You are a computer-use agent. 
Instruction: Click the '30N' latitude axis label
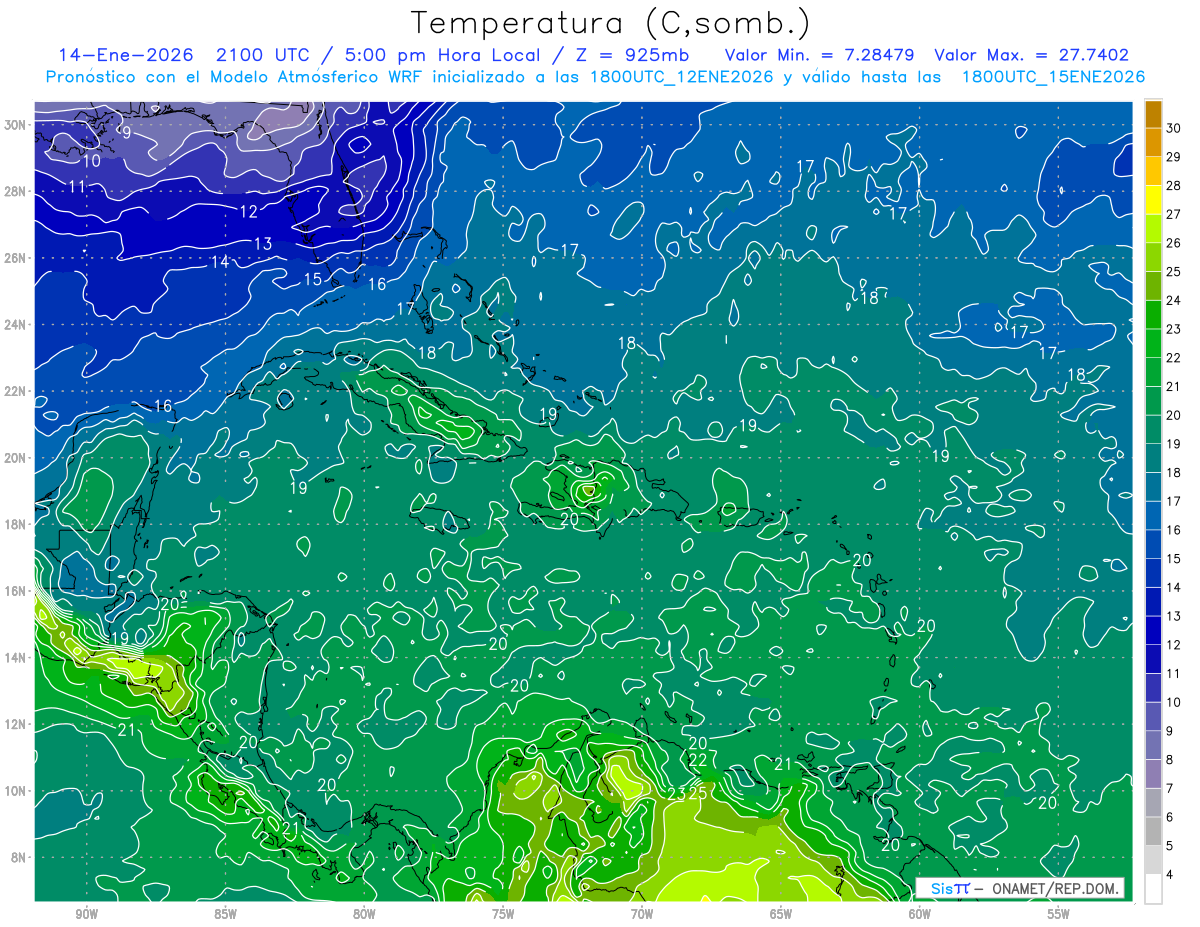pos(17,124)
